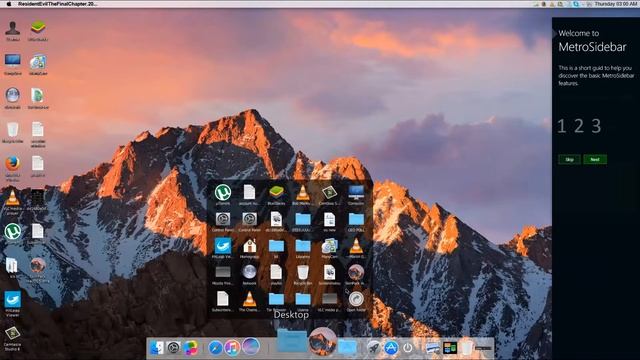Open Launchpad rocket in the dock
Screen dimensions: 640x360
click(x=373, y=348)
